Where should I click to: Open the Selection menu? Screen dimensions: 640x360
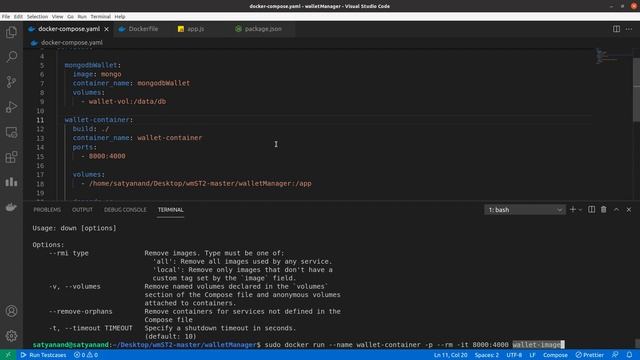point(37,17)
